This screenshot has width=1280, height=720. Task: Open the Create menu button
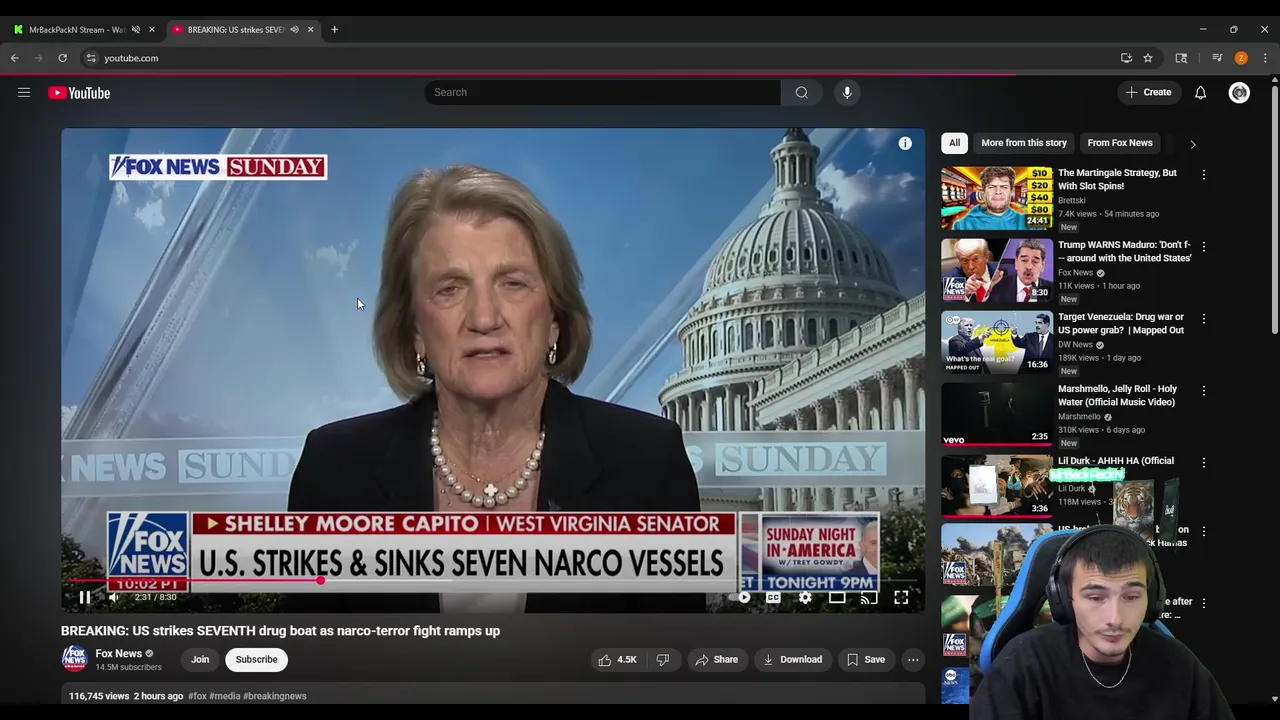pos(1148,93)
